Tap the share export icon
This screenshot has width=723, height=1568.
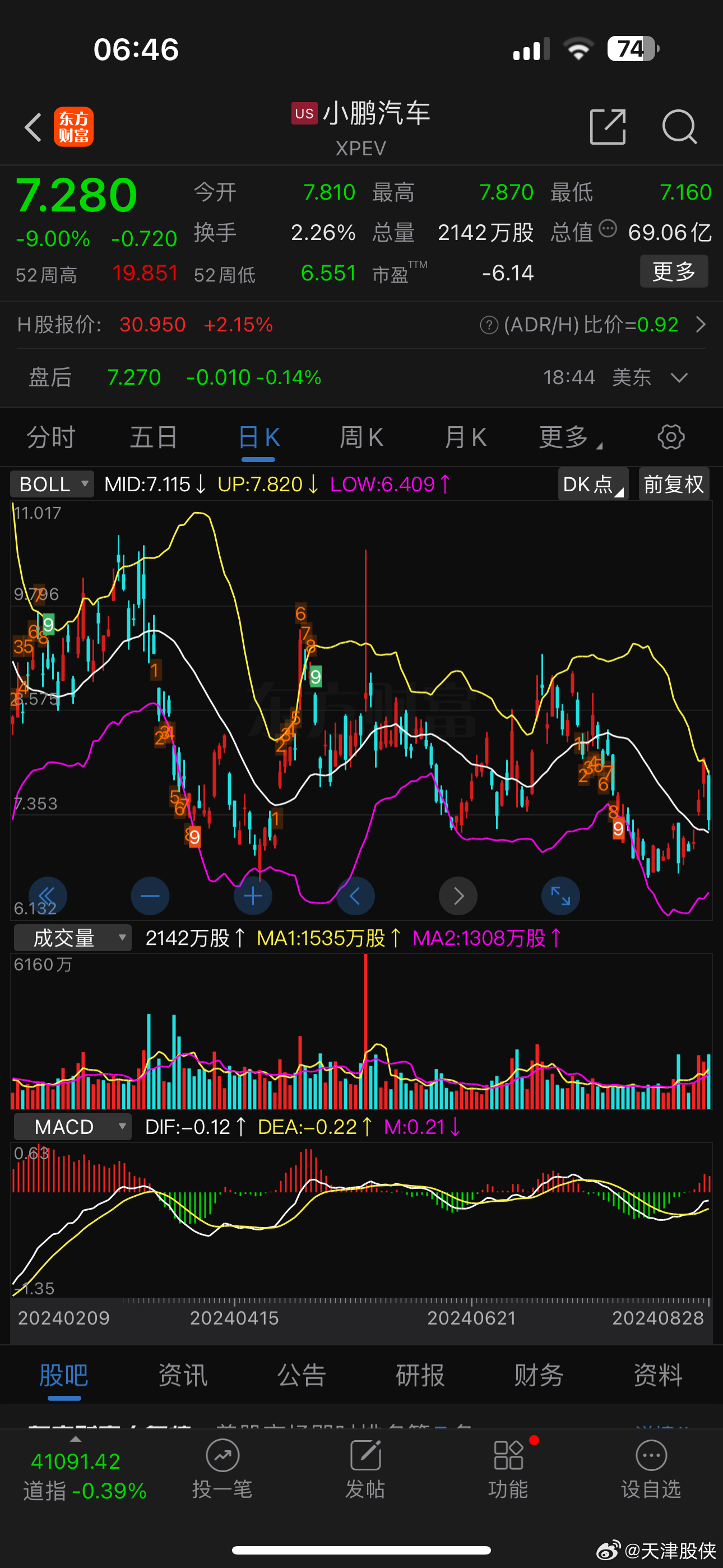[608, 127]
